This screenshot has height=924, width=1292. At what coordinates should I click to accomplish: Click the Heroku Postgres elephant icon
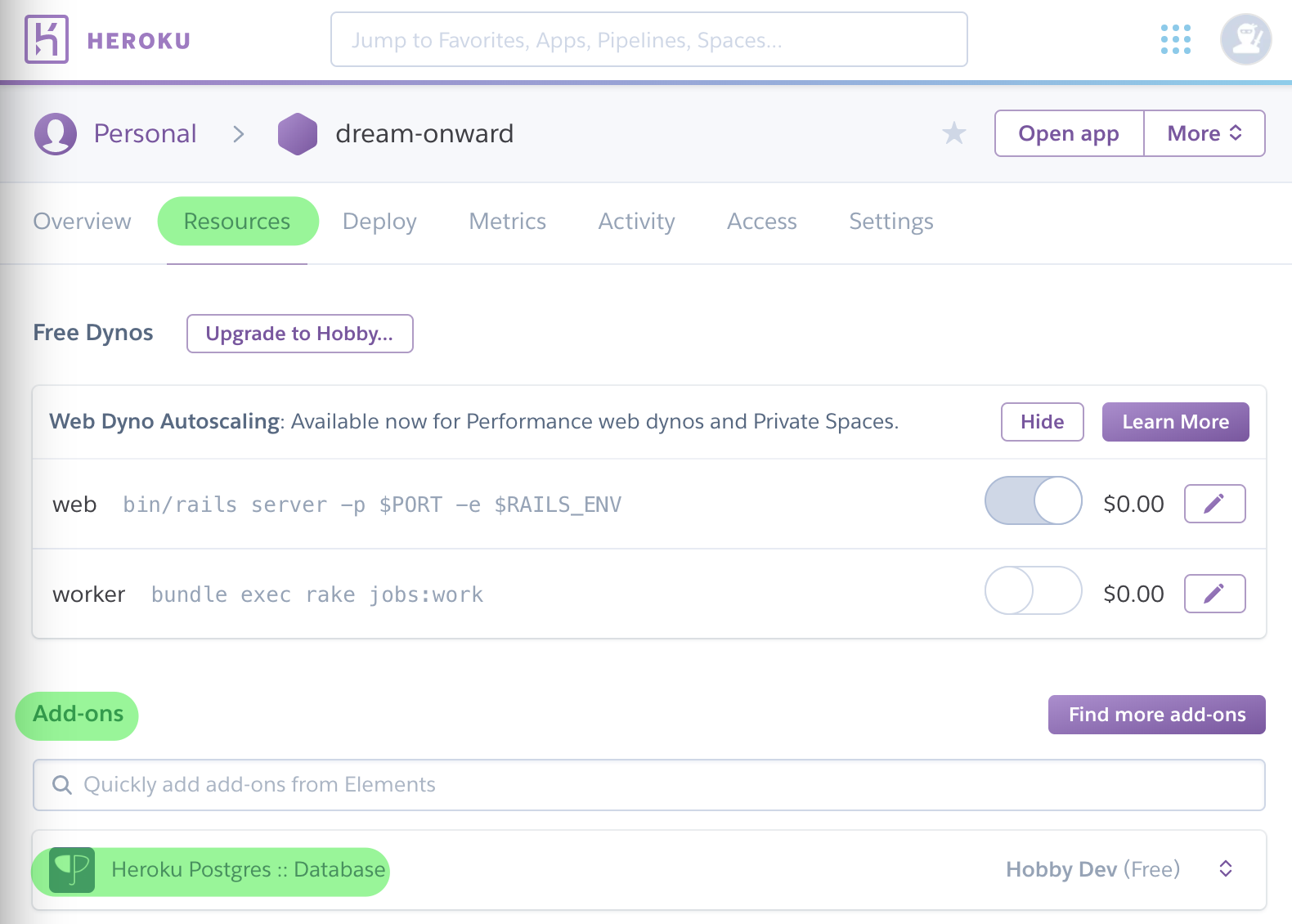click(72, 870)
